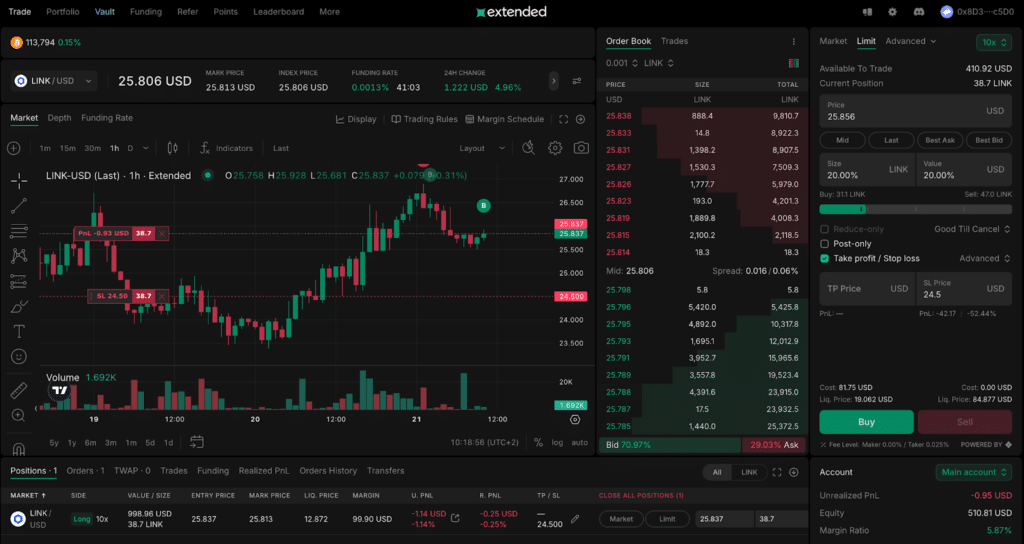Open the Discord link icon
Image resolution: width=1024 pixels, height=544 pixels.
pyautogui.click(x=919, y=12)
